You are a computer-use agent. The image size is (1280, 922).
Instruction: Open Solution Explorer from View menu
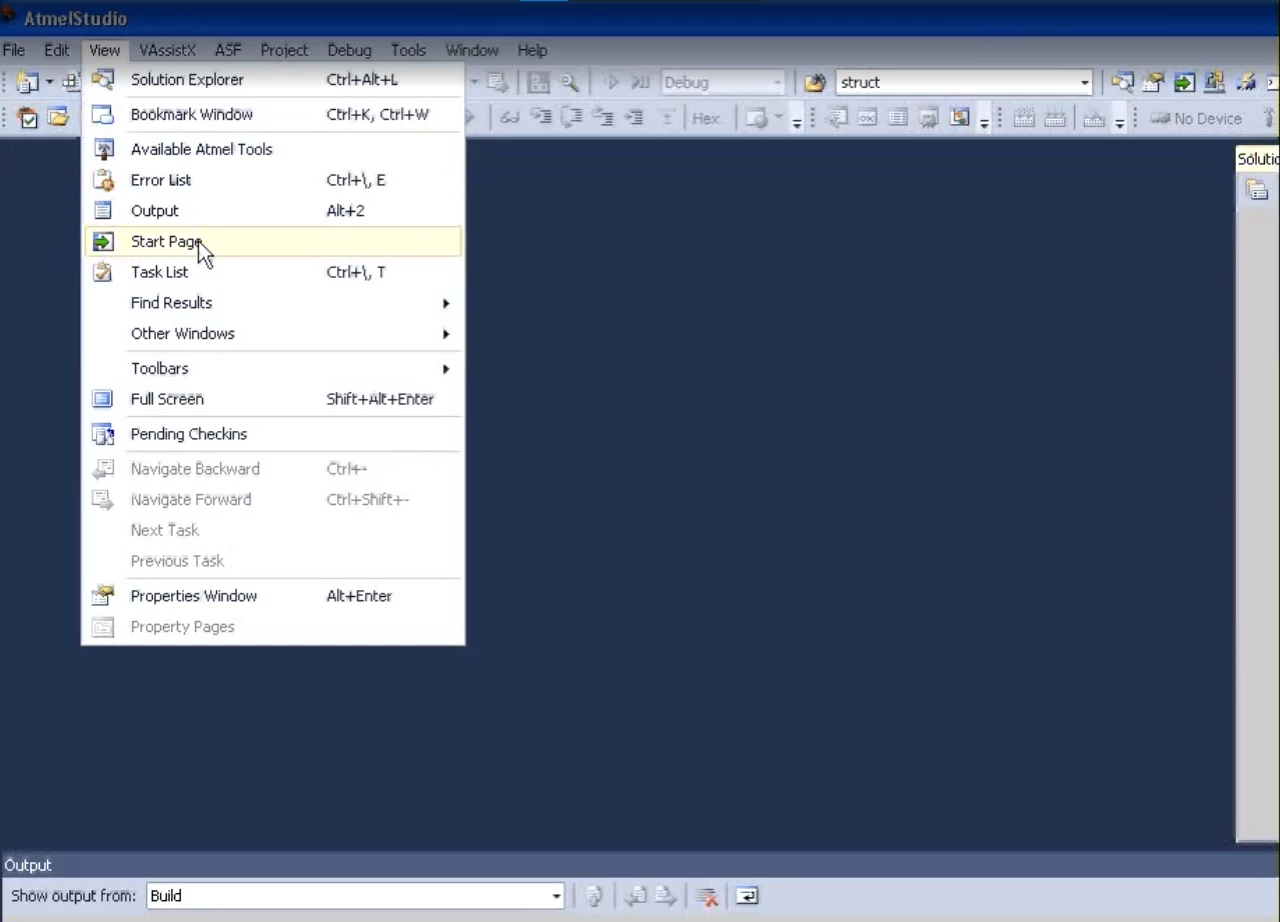(272, 80)
